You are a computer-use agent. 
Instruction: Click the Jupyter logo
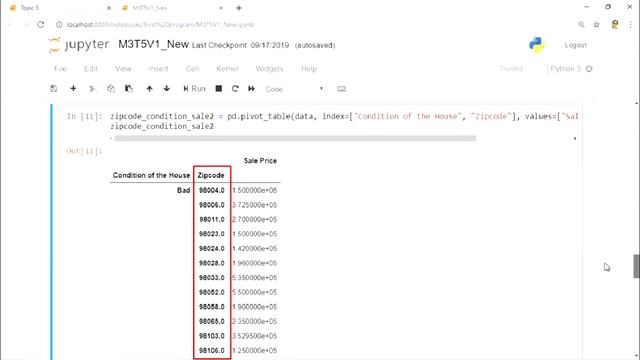click(79, 44)
